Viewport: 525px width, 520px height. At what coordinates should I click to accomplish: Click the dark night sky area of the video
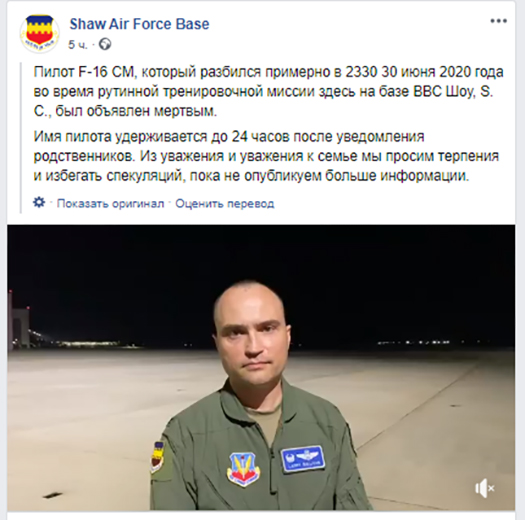coord(261,254)
